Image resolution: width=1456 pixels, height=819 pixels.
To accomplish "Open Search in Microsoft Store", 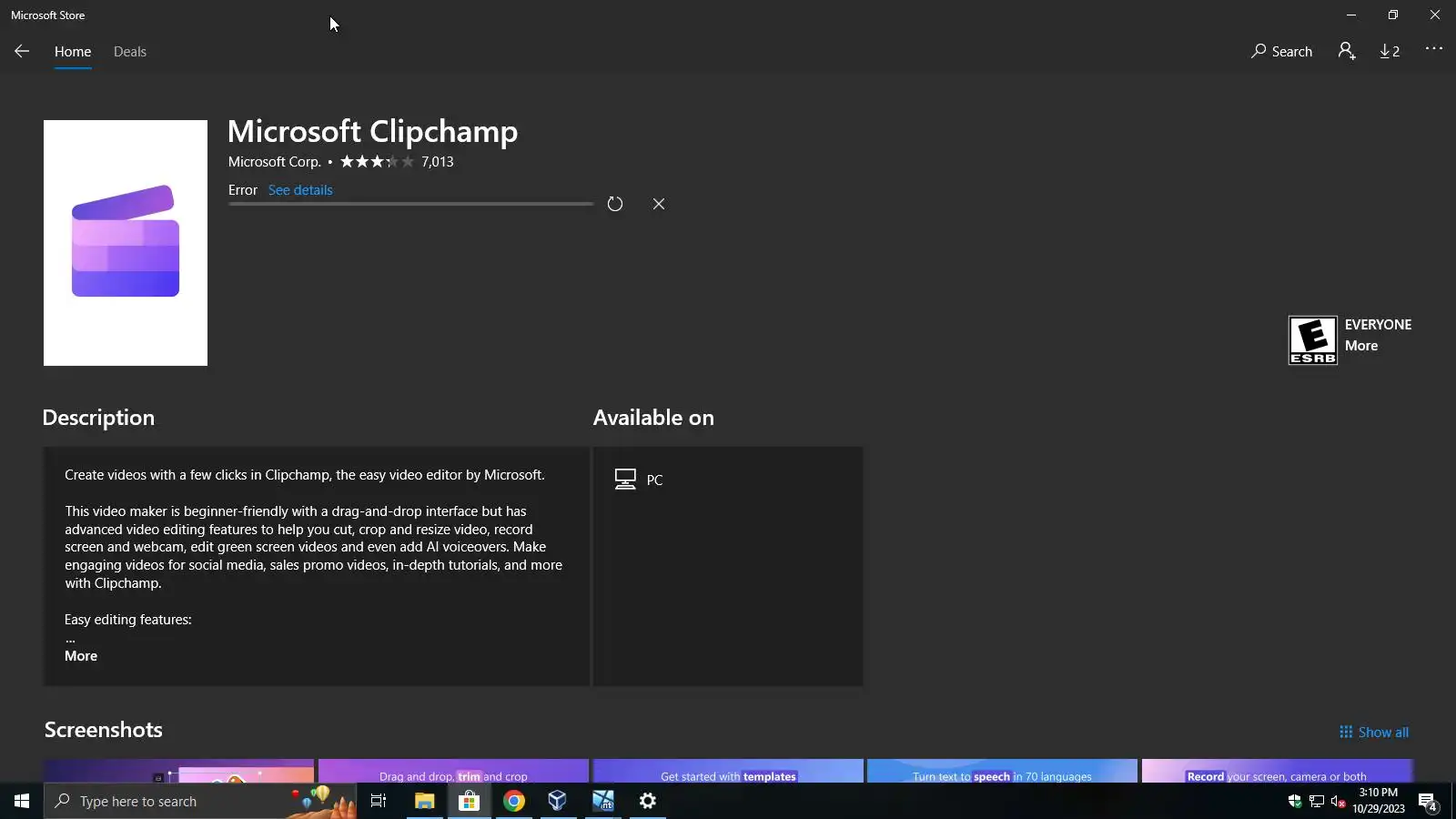I will pyautogui.click(x=1281, y=52).
